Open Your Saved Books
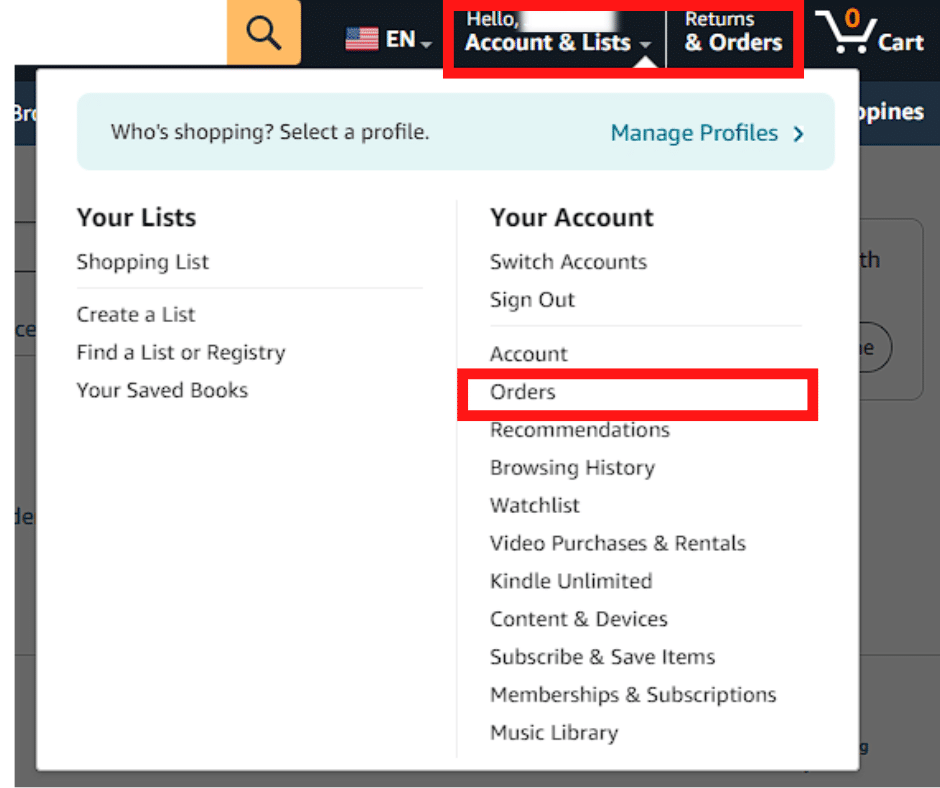The height and width of the screenshot is (788, 940). click(162, 390)
